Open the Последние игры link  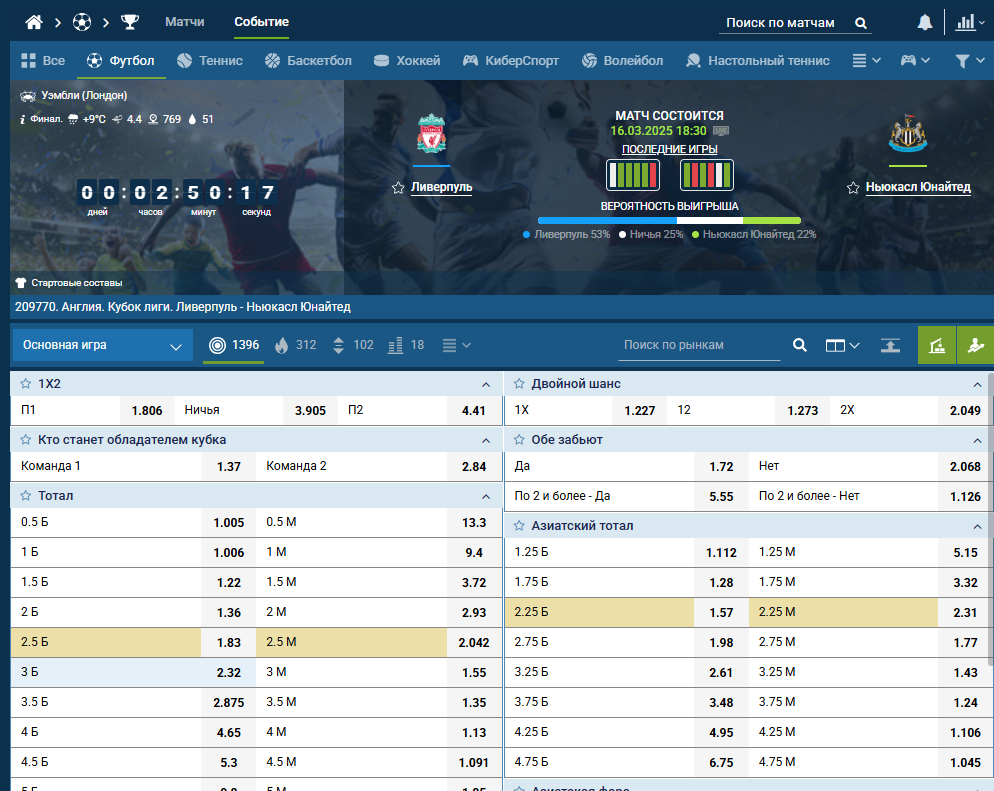669,149
